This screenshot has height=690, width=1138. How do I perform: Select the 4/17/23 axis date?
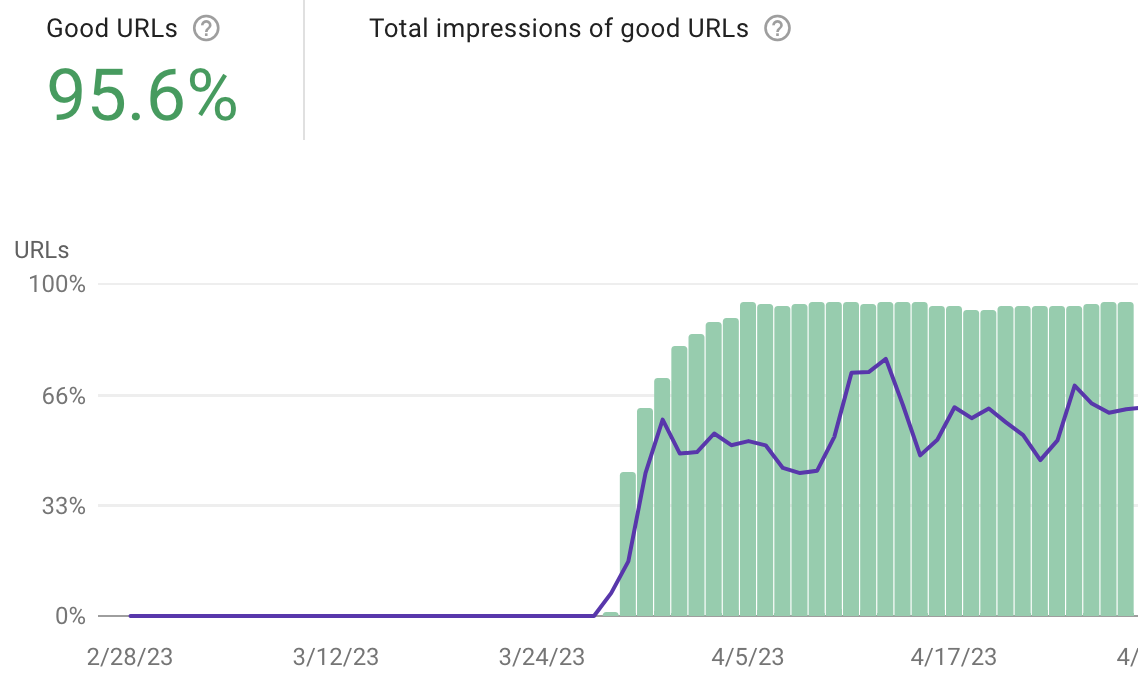point(953,657)
